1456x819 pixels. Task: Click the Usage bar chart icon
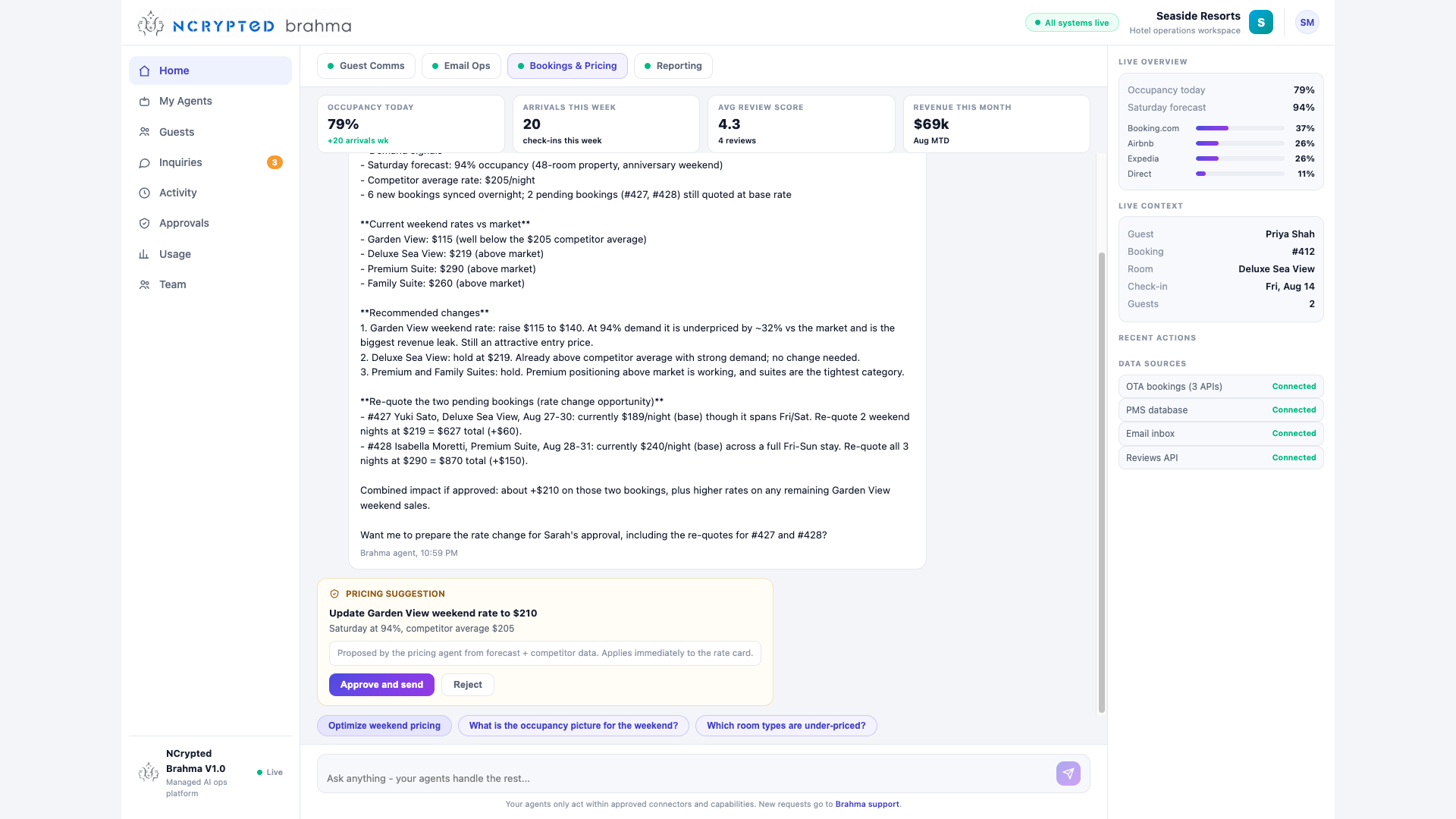coord(144,254)
